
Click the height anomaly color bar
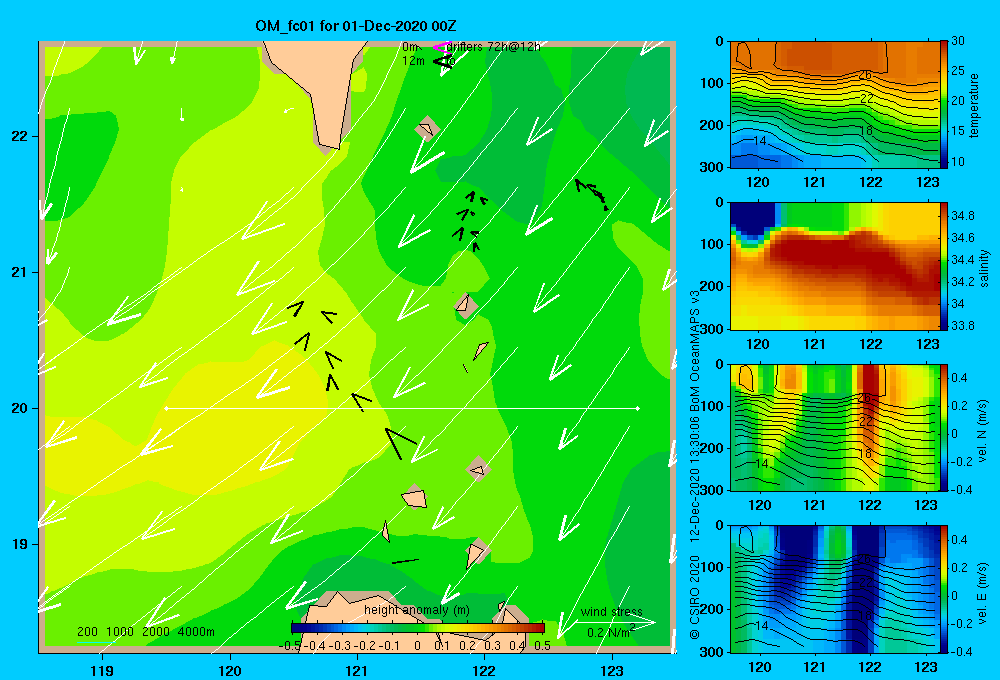click(417, 628)
